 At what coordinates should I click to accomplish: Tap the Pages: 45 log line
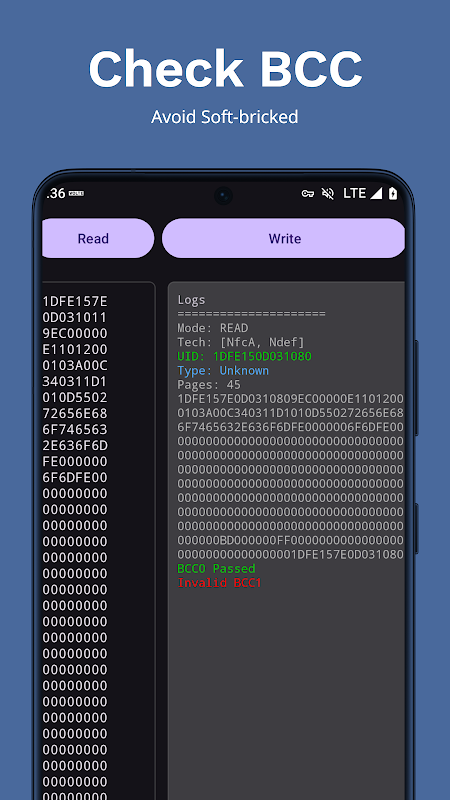click(x=209, y=384)
